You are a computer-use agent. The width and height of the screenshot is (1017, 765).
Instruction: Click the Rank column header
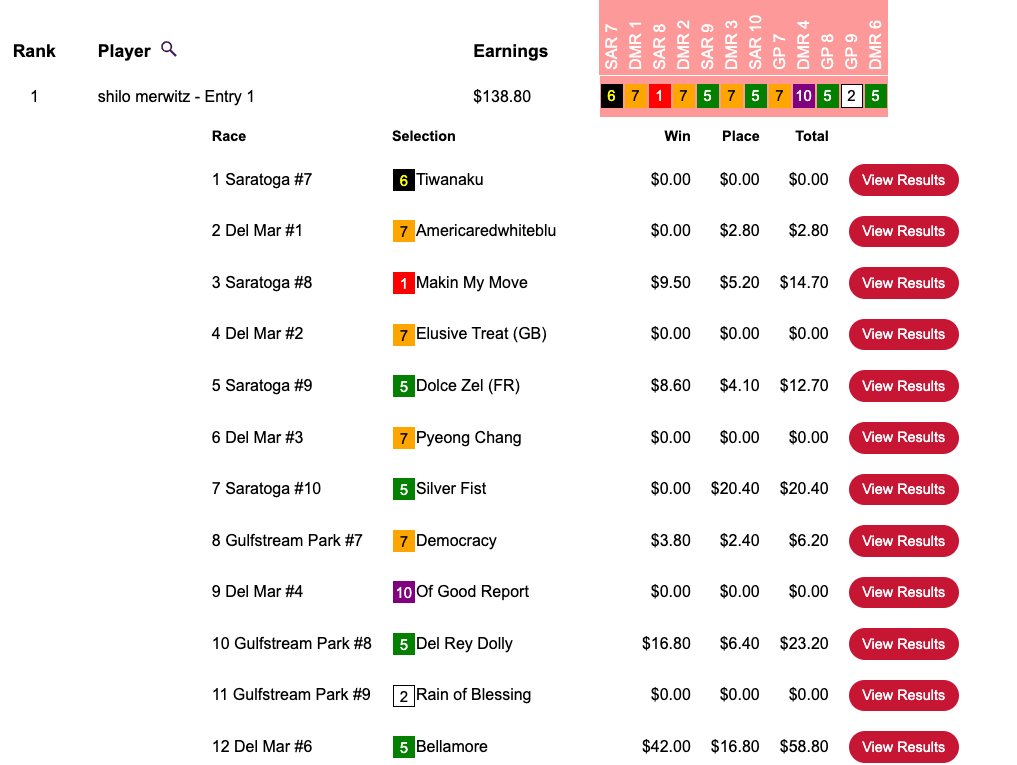pyautogui.click(x=34, y=51)
